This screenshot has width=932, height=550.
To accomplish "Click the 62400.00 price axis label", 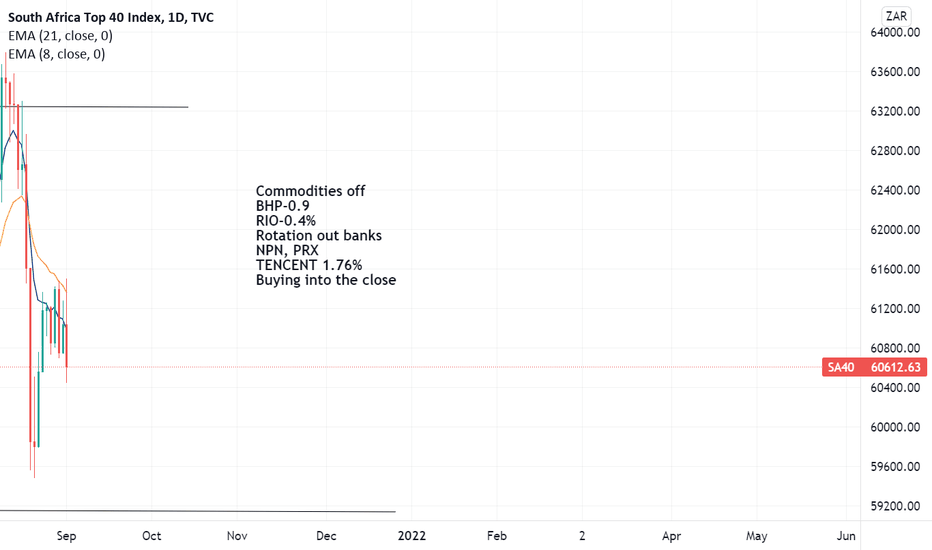I will 895,190.
